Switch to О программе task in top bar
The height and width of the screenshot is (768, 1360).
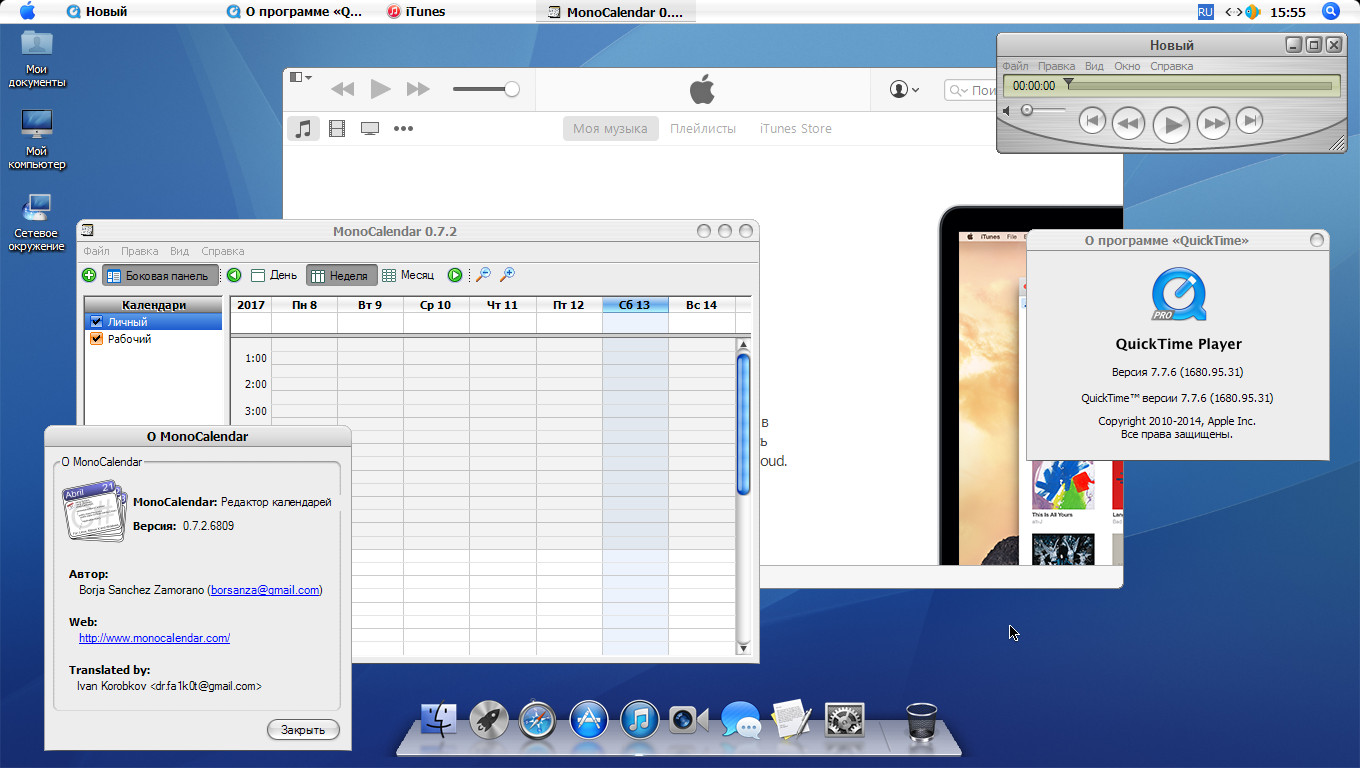point(295,12)
